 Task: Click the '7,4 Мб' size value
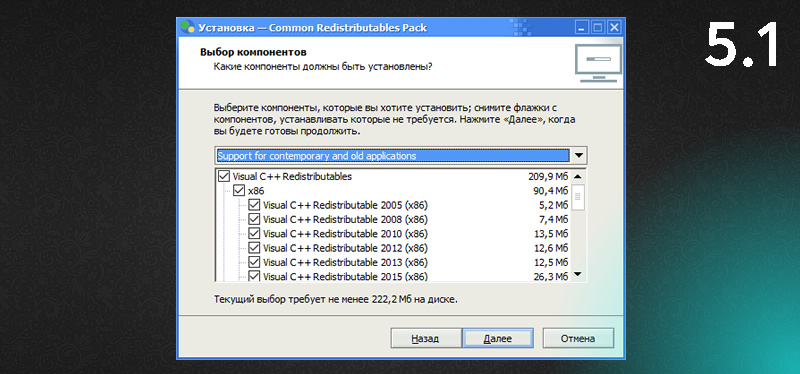[553, 220]
